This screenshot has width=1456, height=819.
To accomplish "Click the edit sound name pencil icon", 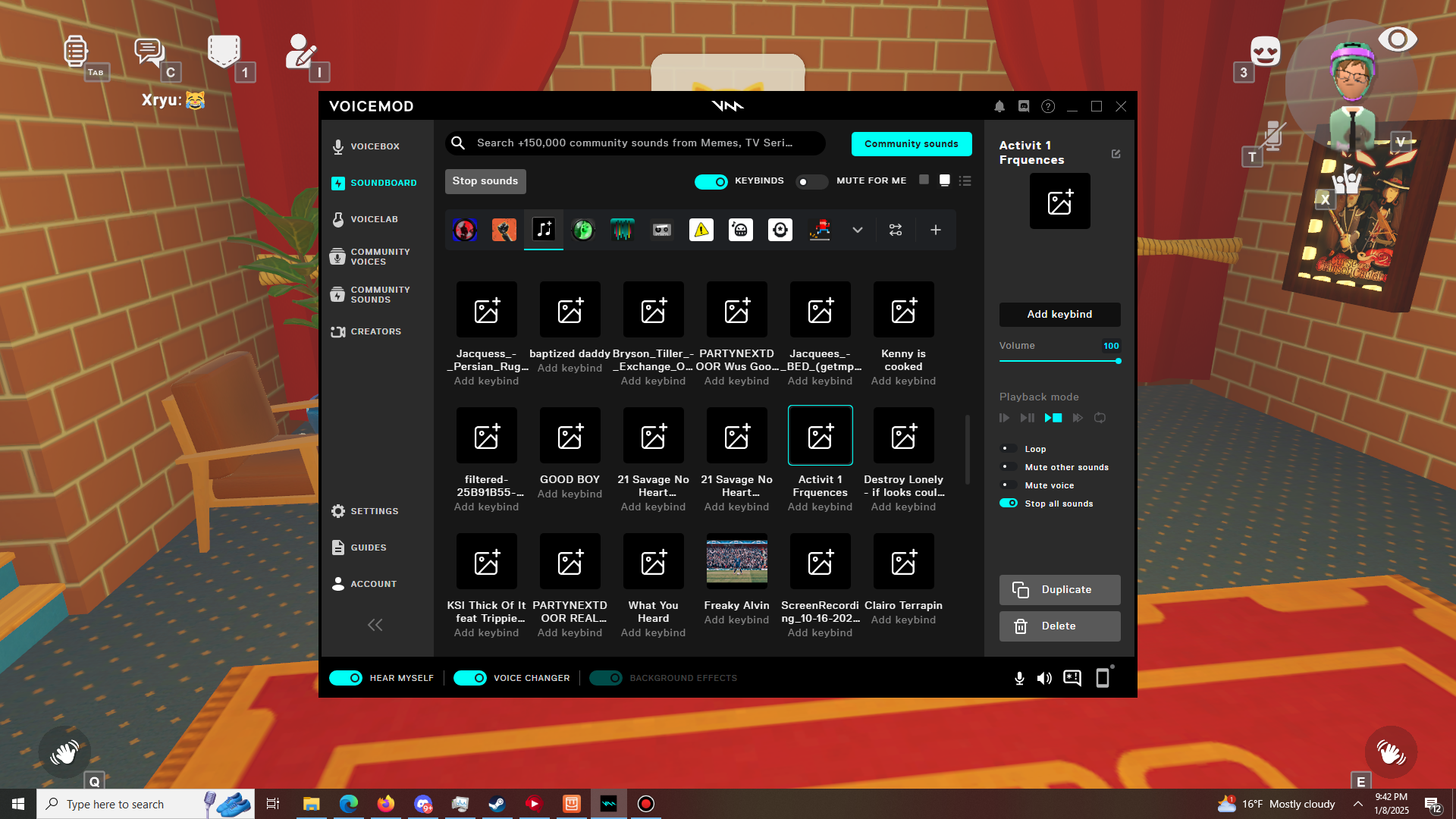I will point(1116,154).
